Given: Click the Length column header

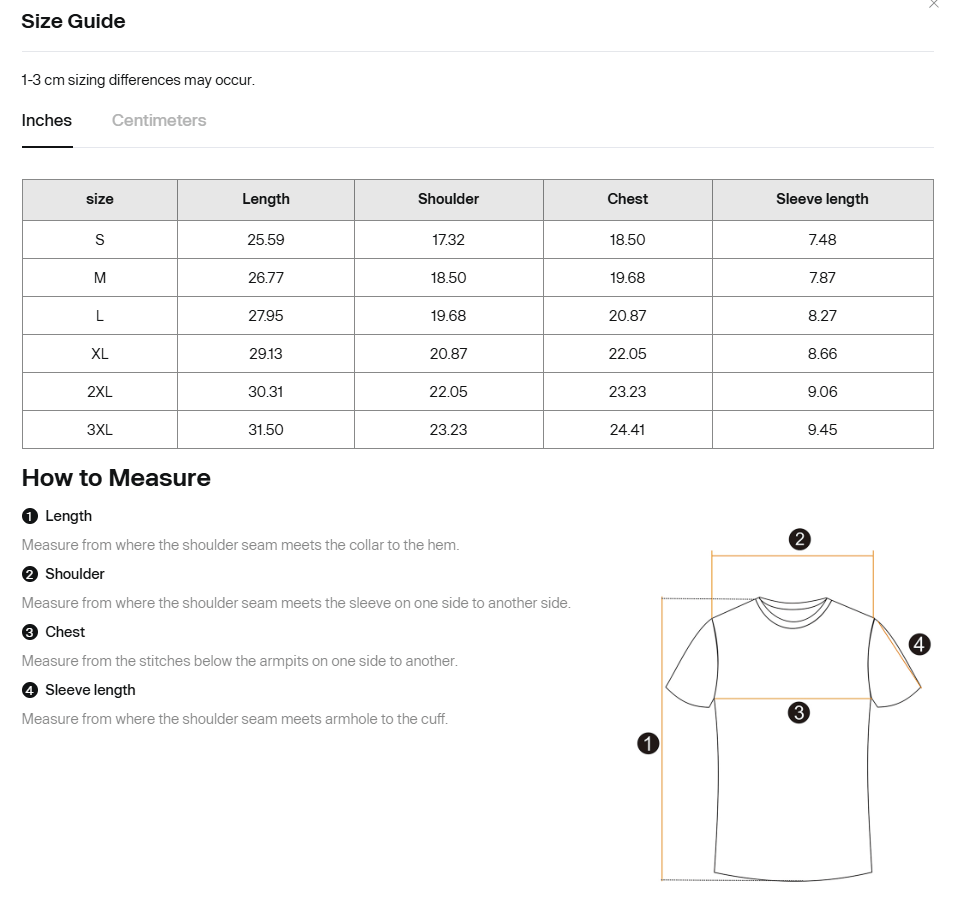Looking at the screenshot, I should click(x=266, y=199).
